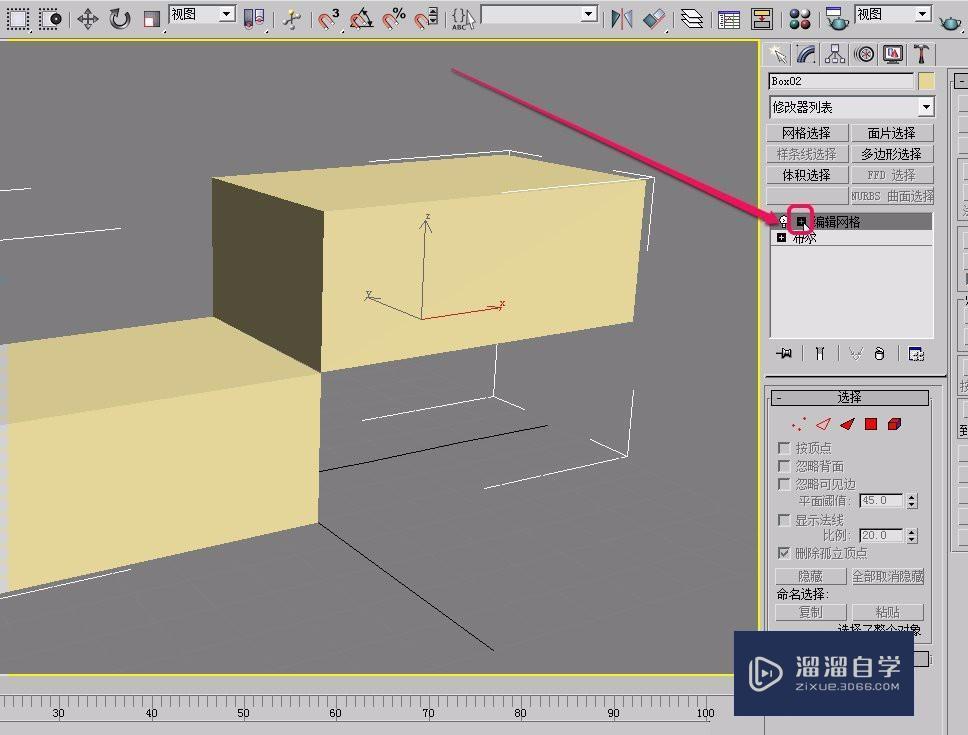This screenshot has height=735, width=968.
Task: Select polygon sub-object level icon
Action: tap(871, 425)
